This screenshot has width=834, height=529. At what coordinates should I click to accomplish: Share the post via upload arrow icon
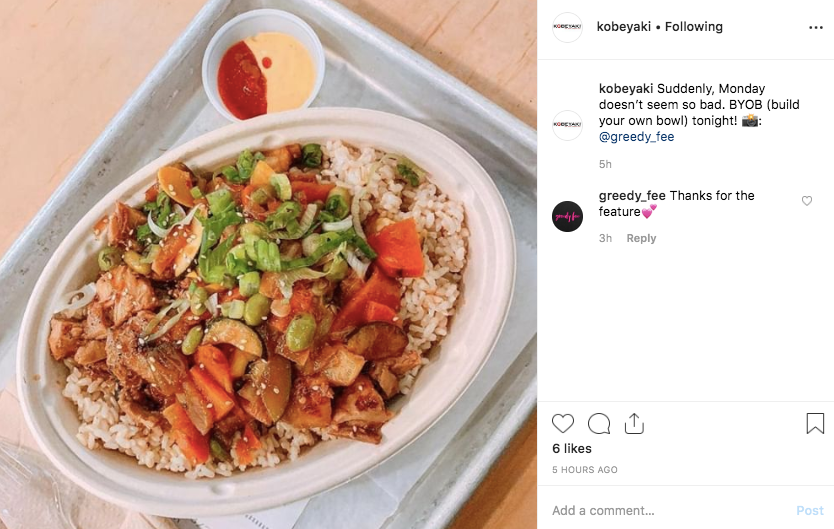coord(634,424)
